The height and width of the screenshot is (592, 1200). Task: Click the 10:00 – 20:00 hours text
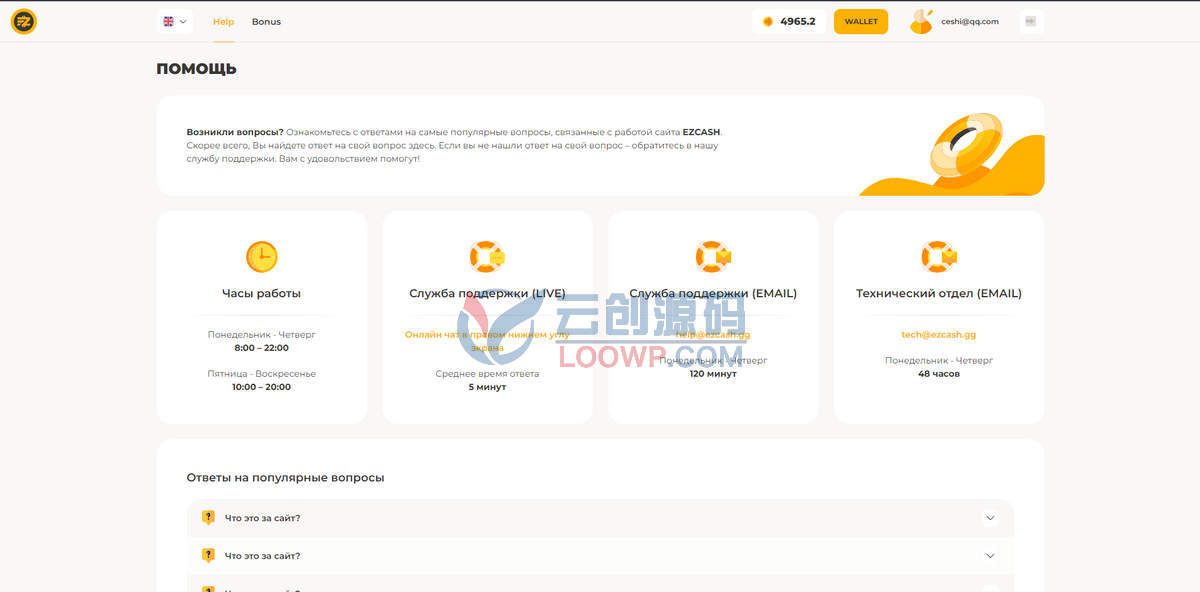(262, 387)
